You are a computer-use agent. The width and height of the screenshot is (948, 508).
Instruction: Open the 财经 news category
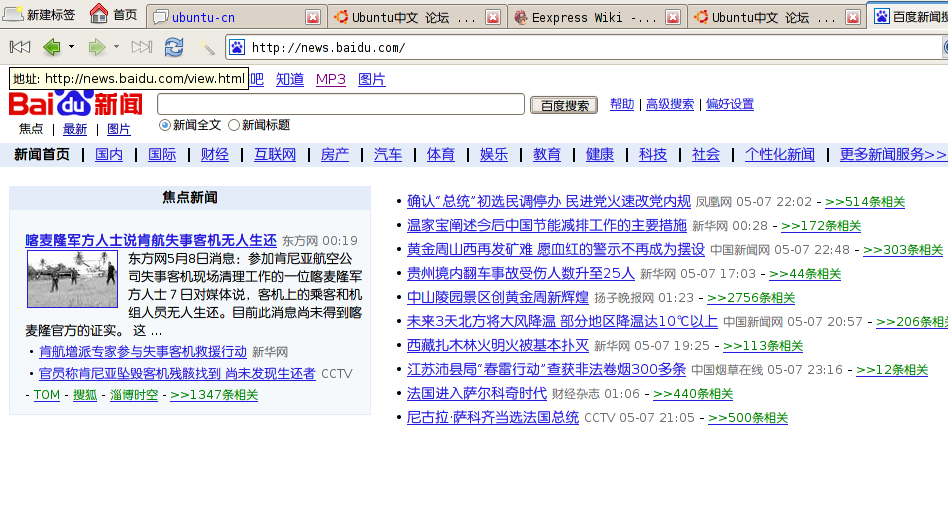click(215, 155)
